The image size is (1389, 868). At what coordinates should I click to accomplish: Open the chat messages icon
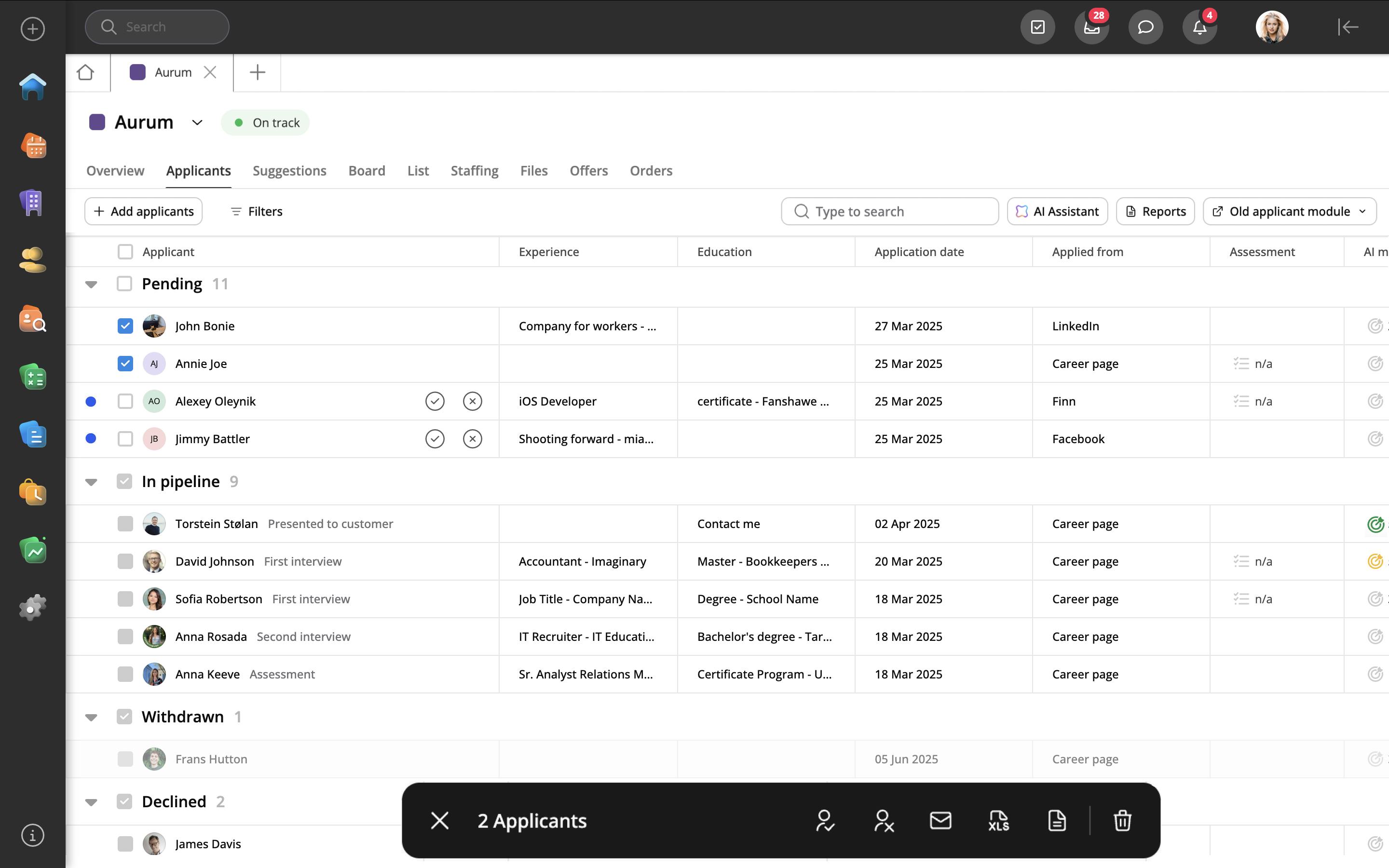[x=1145, y=27]
